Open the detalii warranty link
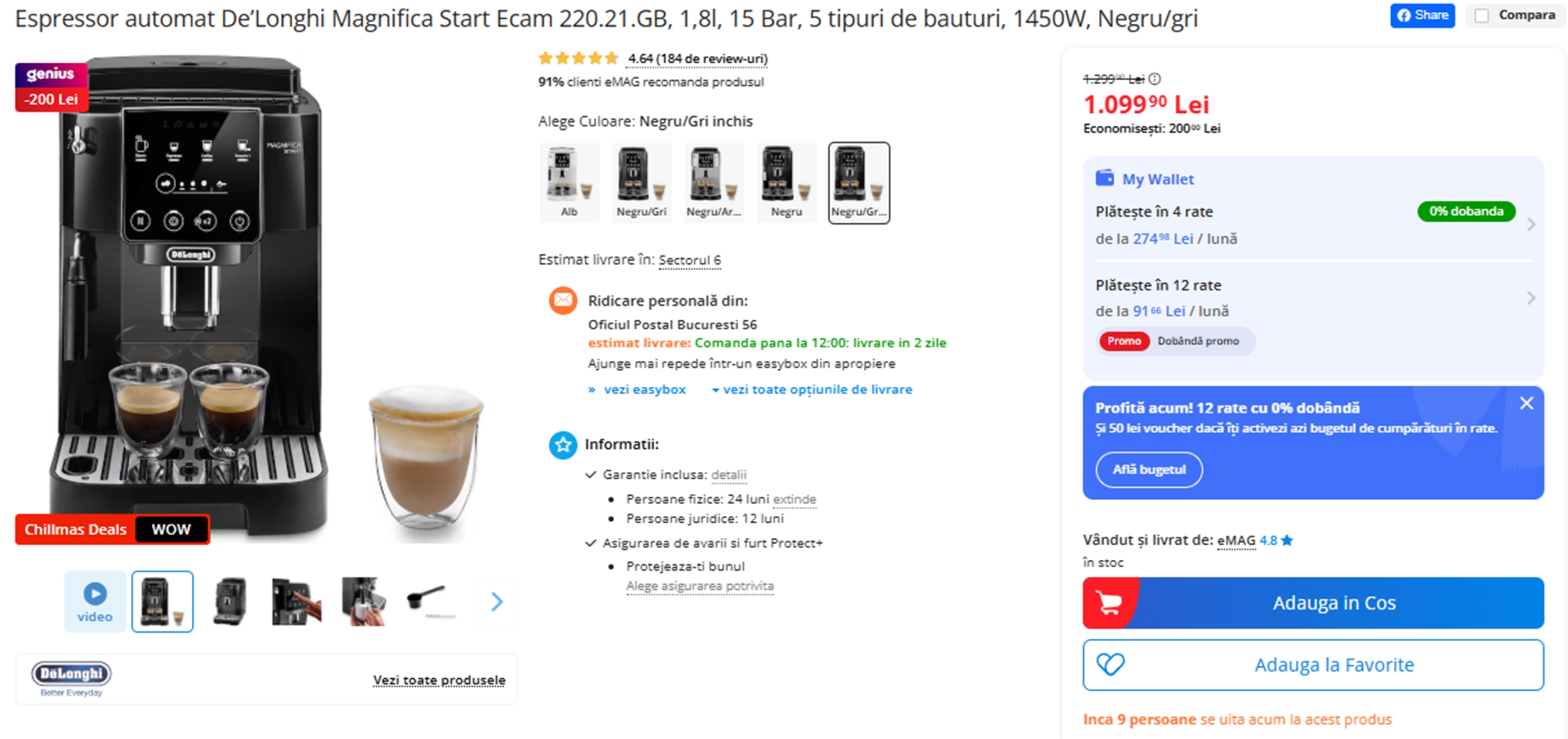Screen dimensions: 1568x739 tap(728, 475)
